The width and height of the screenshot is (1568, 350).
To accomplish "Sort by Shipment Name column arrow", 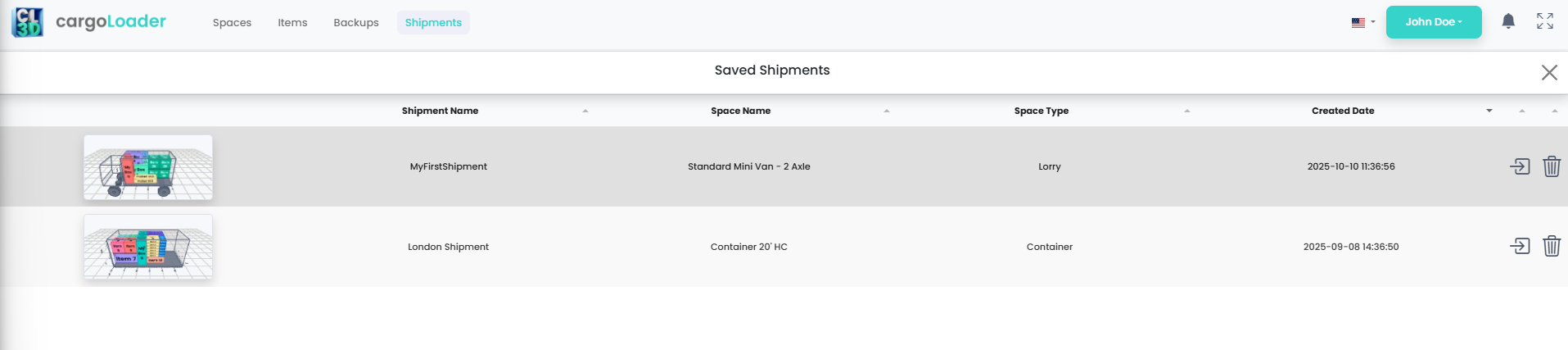I will (x=585, y=111).
